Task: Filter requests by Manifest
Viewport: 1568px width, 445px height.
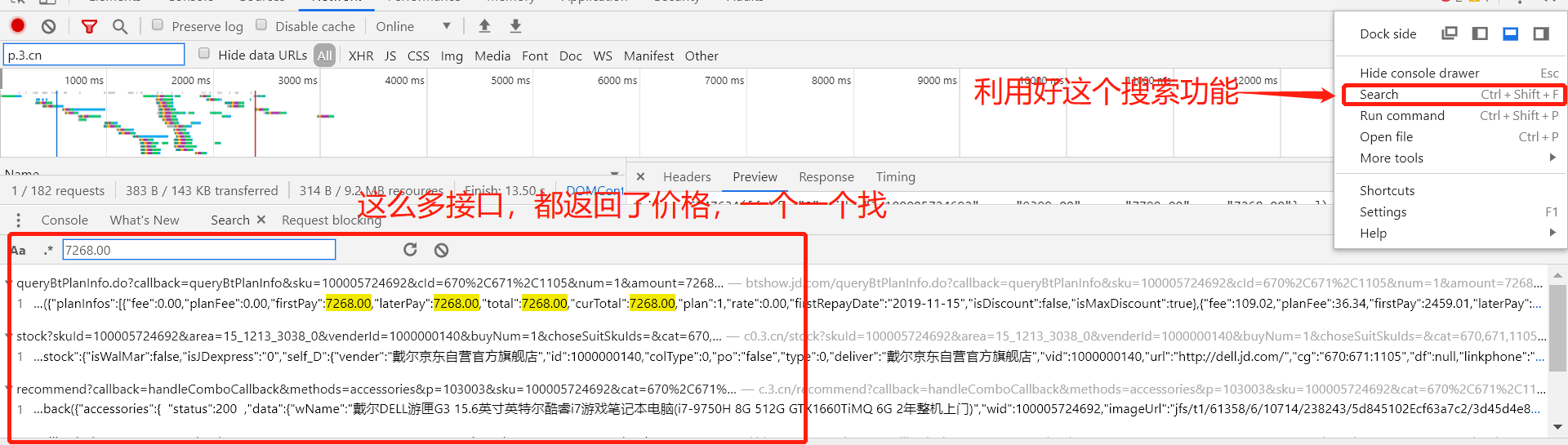Action: tap(649, 56)
